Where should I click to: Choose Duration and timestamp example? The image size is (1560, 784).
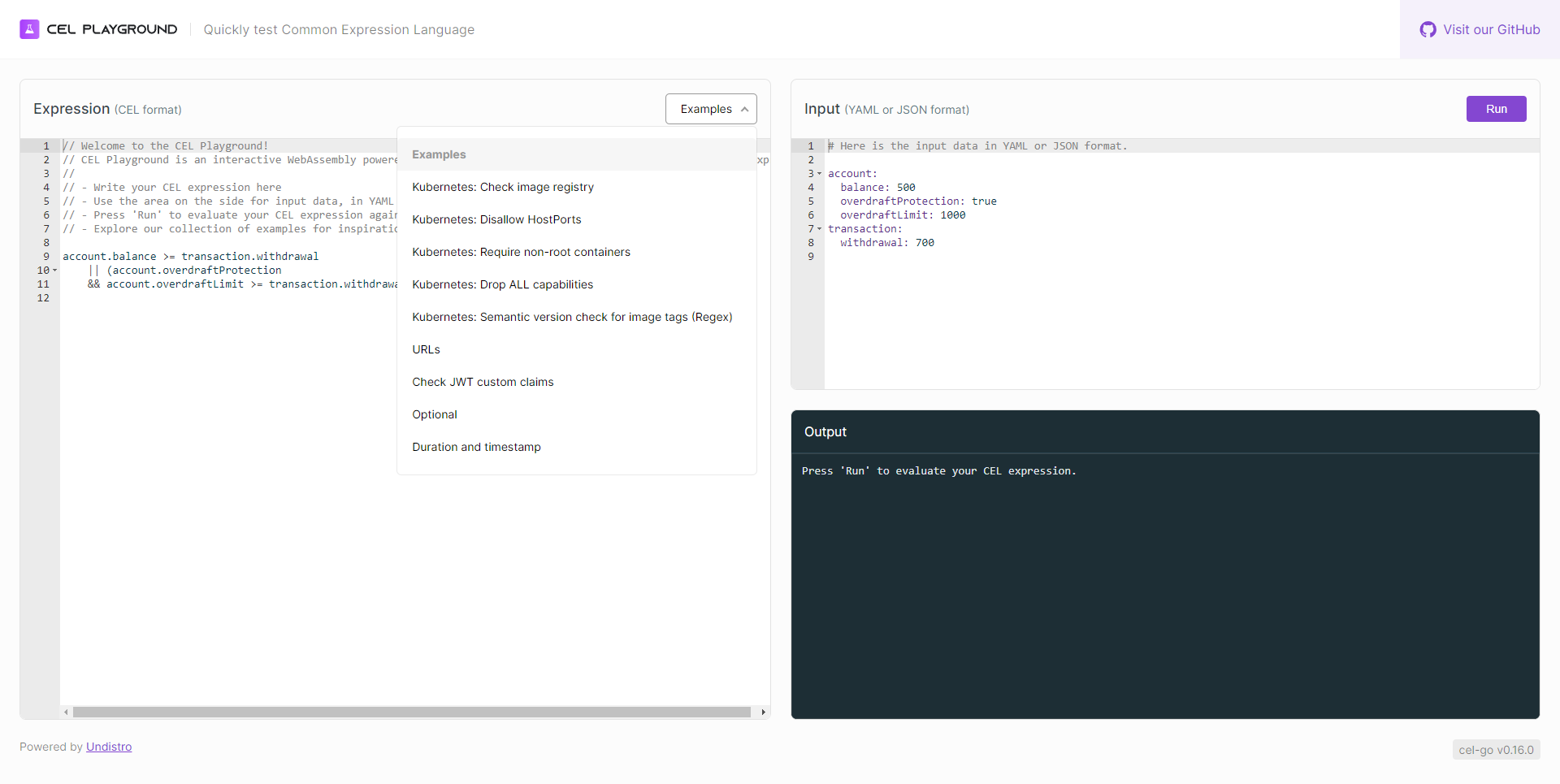(476, 447)
